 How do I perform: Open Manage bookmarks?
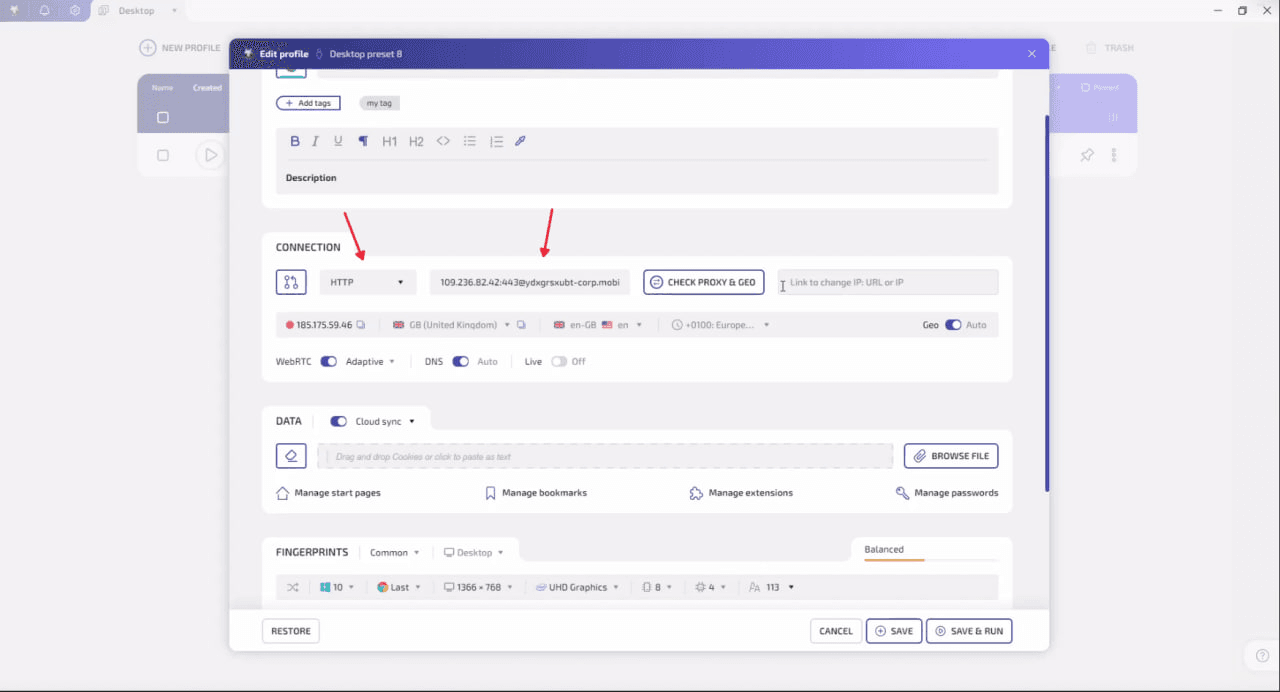point(536,493)
